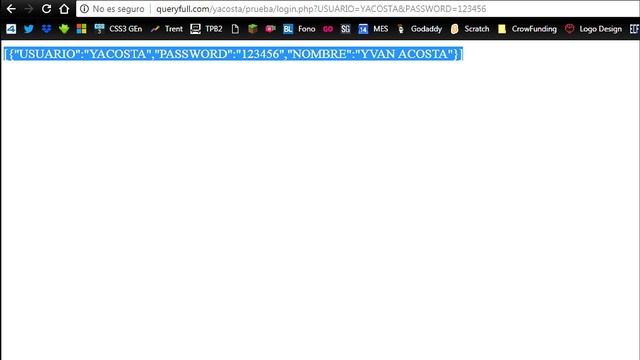
Task: Open the TPB2 bookmark
Action: click(x=207, y=29)
